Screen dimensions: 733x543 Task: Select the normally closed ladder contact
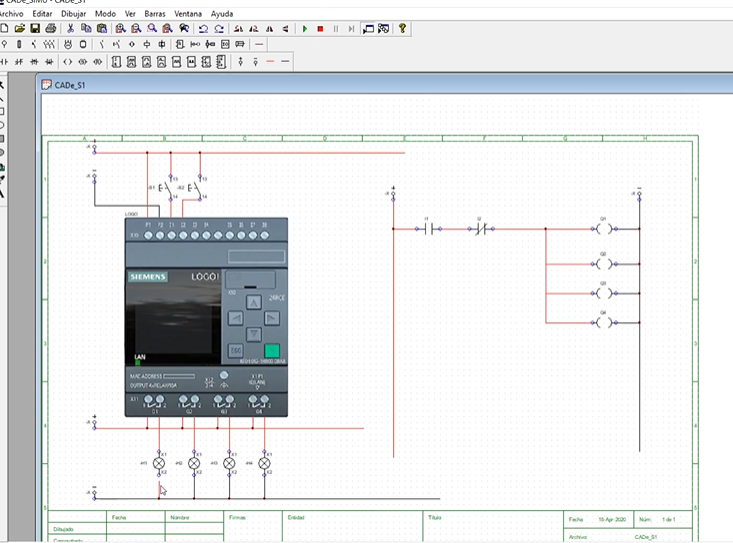[x=481, y=229]
